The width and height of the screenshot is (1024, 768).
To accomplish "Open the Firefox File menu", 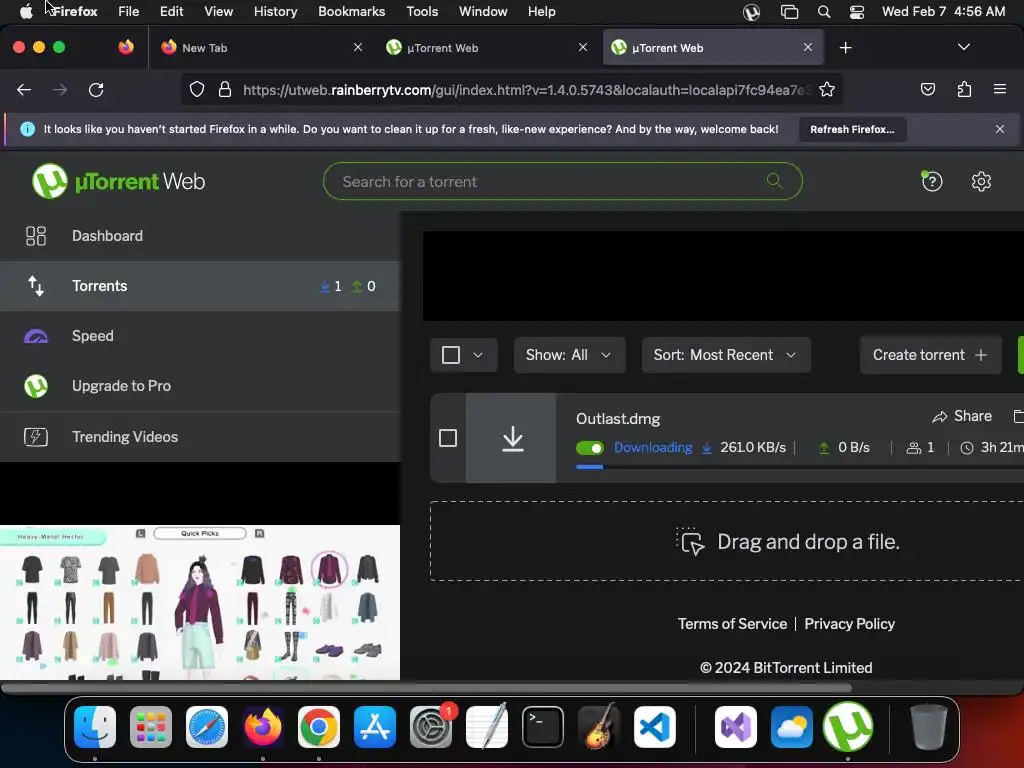I will pyautogui.click(x=129, y=11).
